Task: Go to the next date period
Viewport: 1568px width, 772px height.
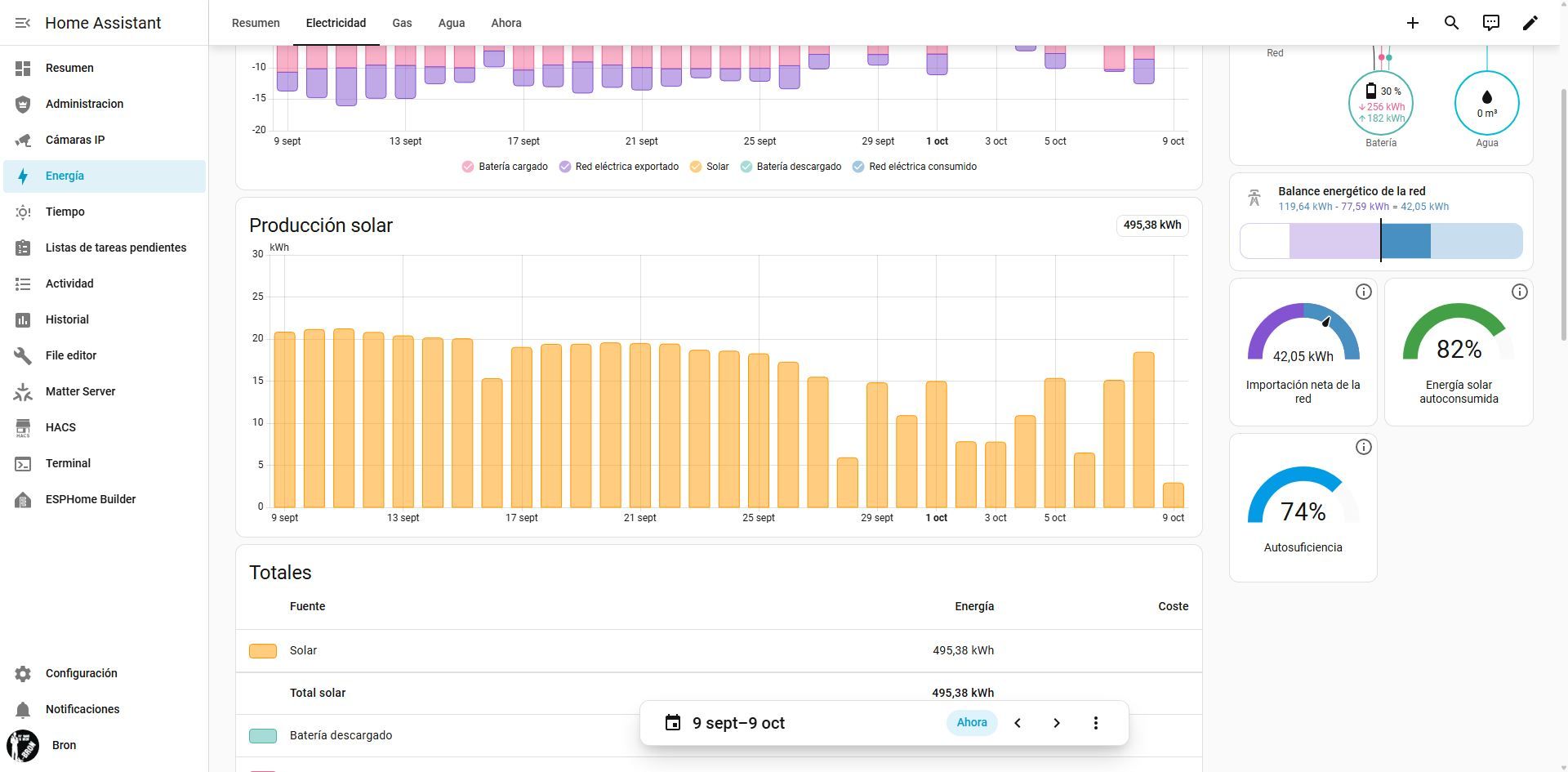Action: 1057,723
